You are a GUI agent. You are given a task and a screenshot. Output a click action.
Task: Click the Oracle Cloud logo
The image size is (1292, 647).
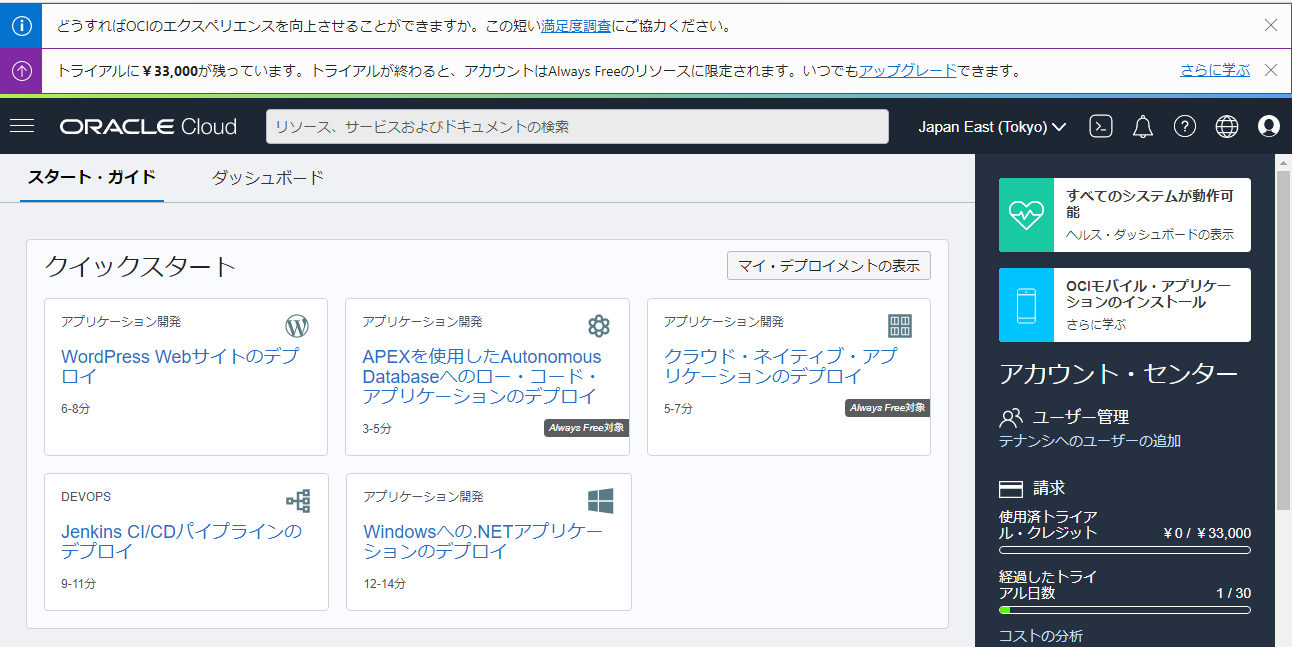point(148,127)
